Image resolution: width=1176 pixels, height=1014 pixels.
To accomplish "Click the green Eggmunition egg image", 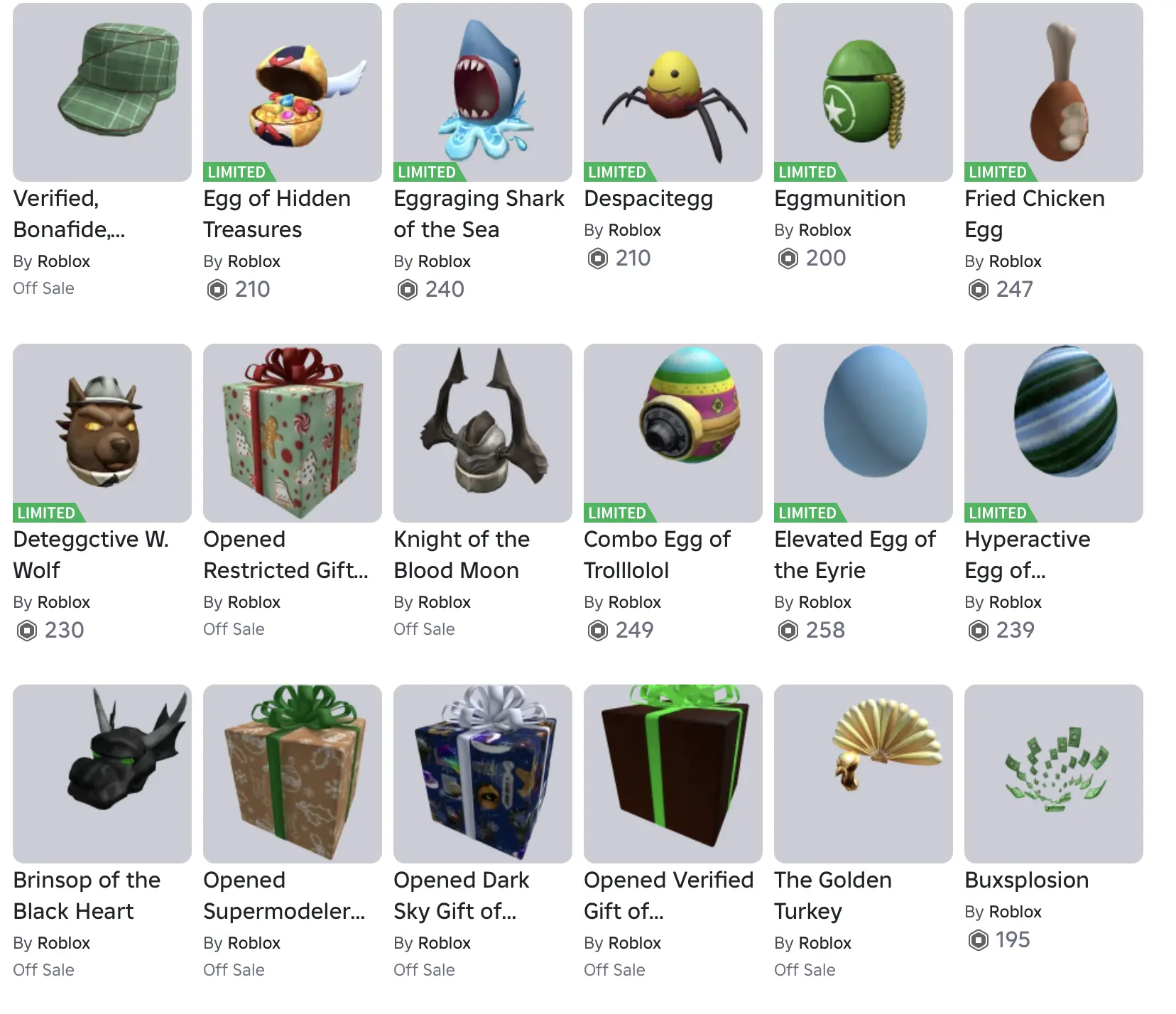I will tap(864, 92).
